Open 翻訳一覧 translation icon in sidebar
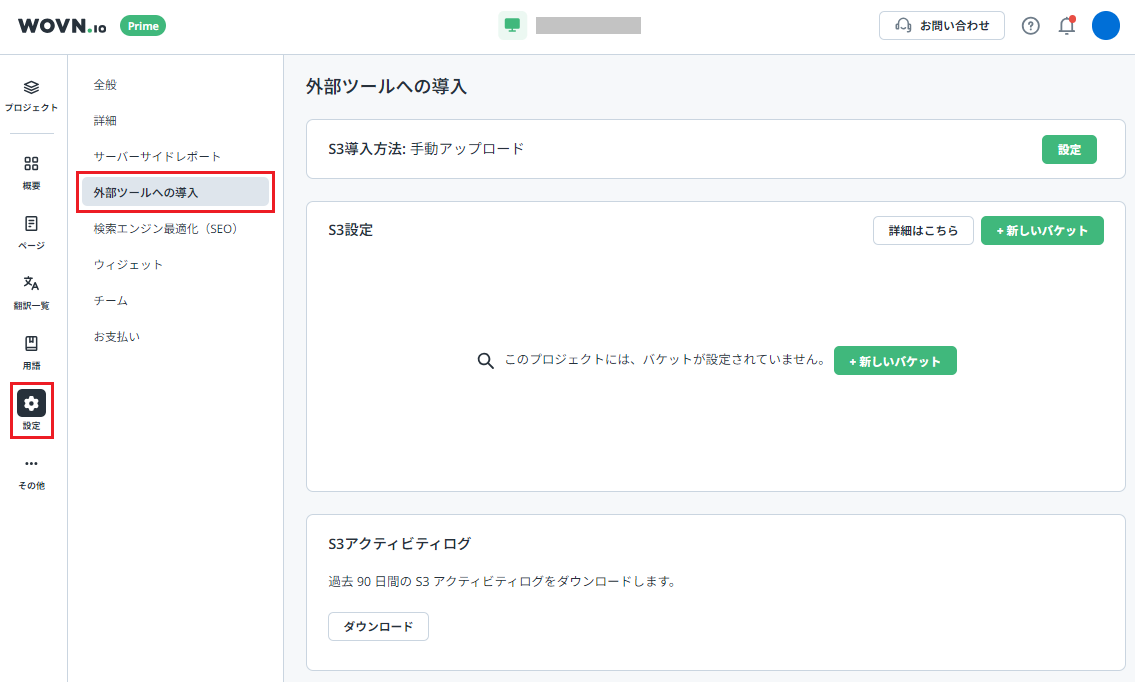 click(31, 284)
